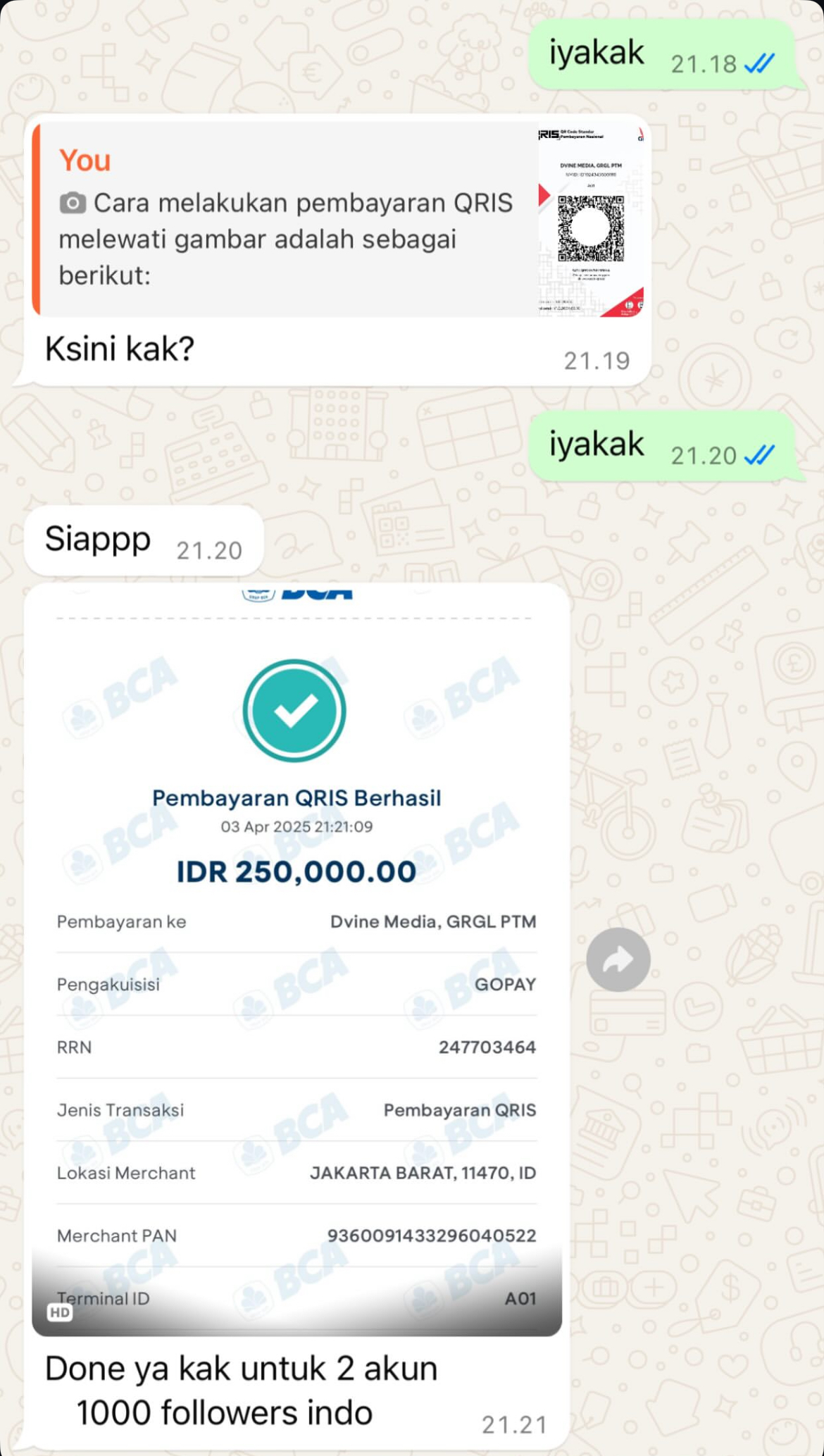Tap blue double checkmarks on 21.20 message
Screen dimensions: 824x1456
(x=759, y=456)
